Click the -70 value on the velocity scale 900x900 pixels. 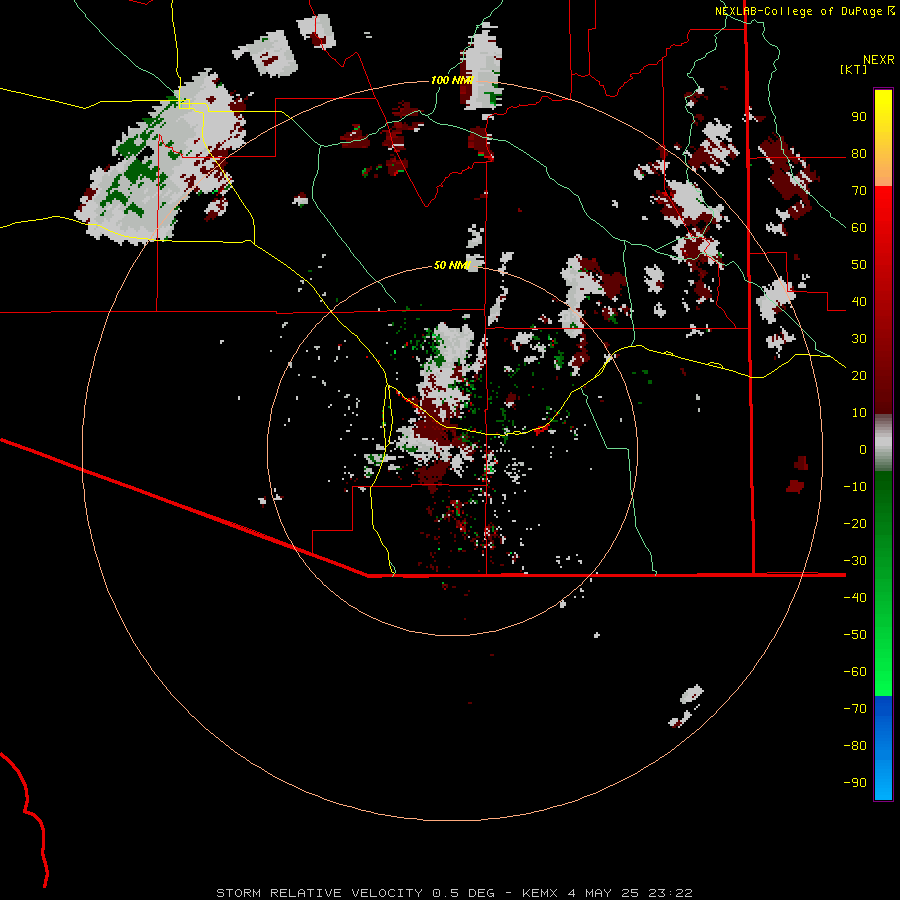pos(855,709)
